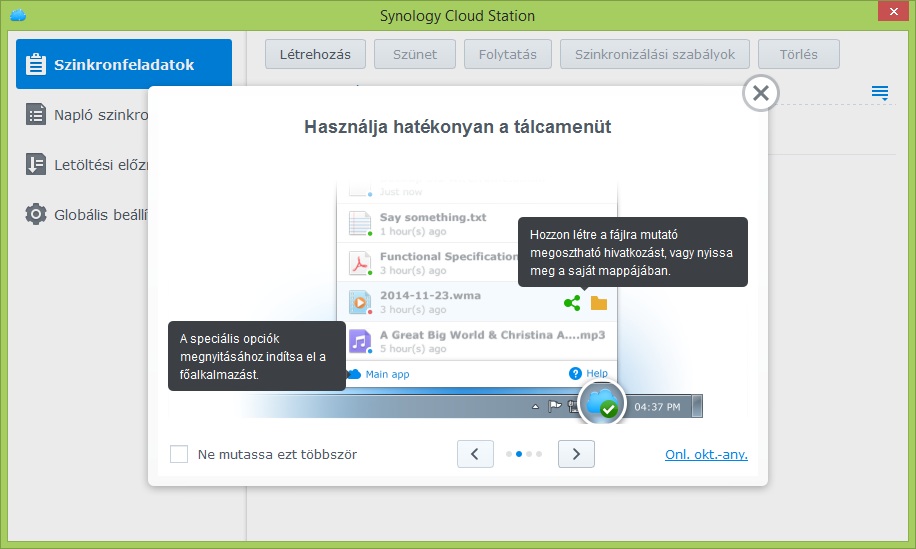Close the tray menu tips dialog
The image size is (916, 549).
(x=760, y=93)
